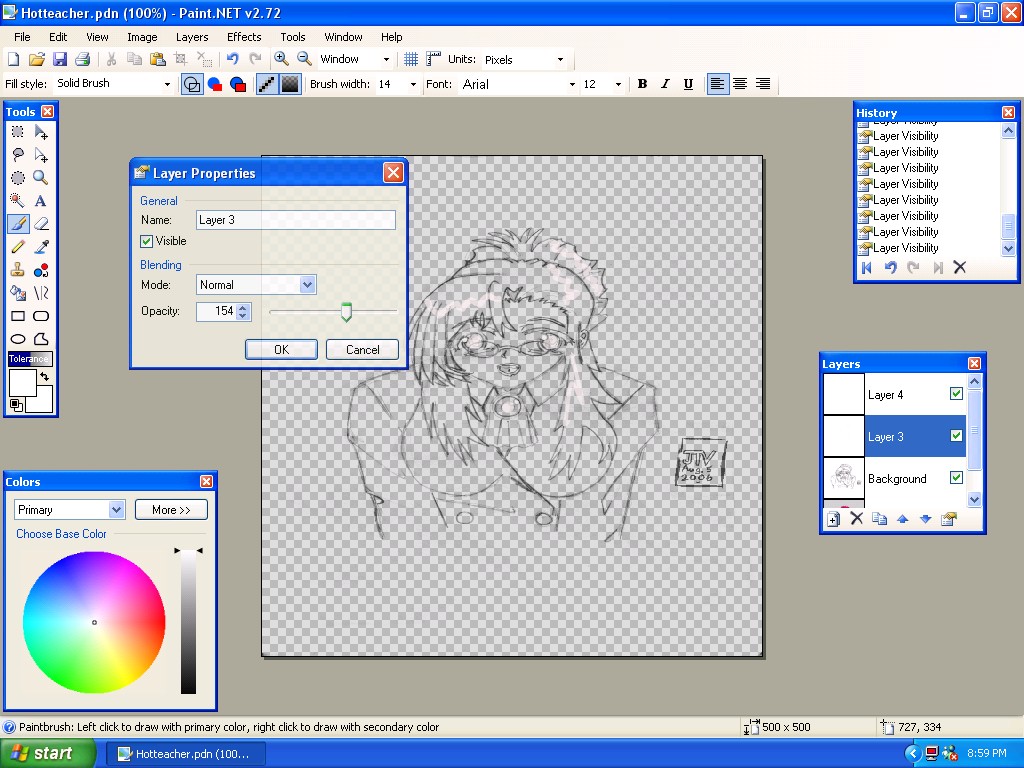
Task: Select the Rectangle Select tool
Action: click(18, 132)
